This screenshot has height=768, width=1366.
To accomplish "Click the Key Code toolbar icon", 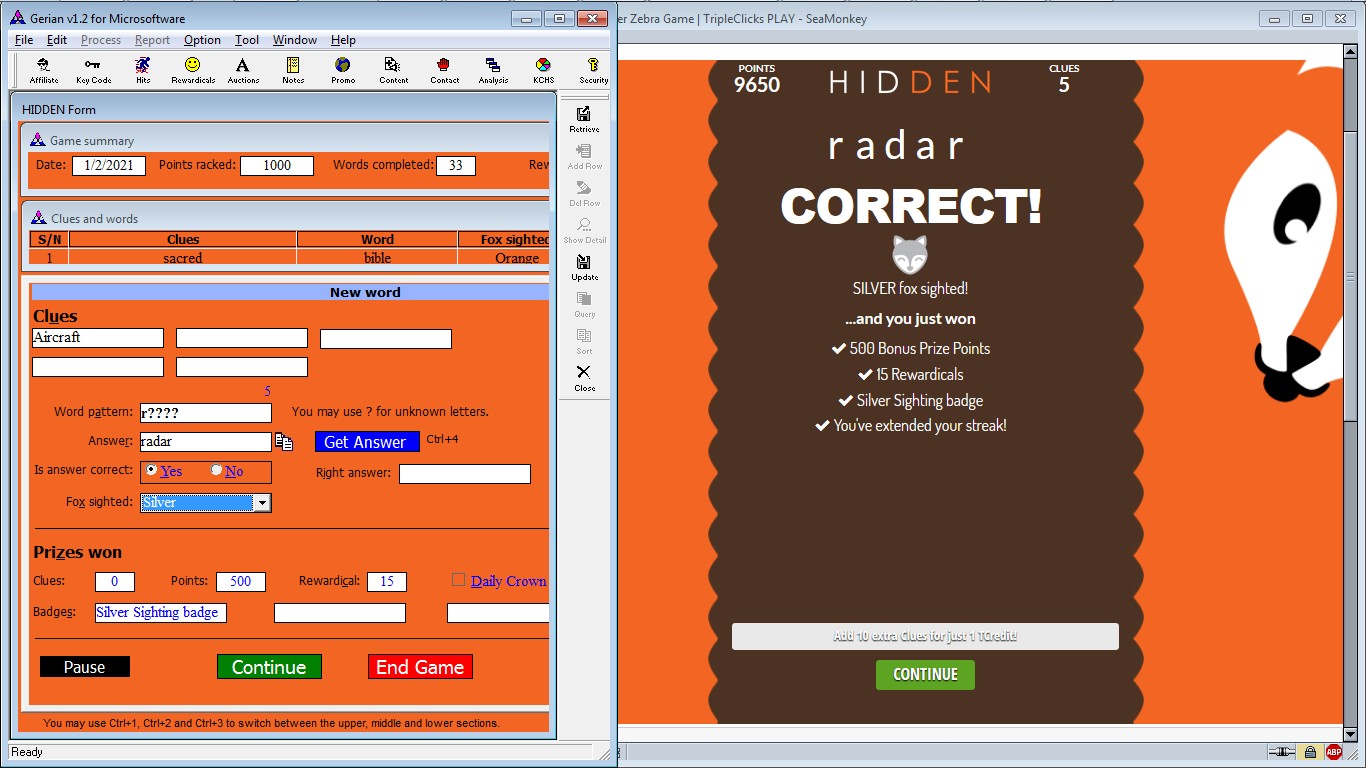I will click(93, 69).
